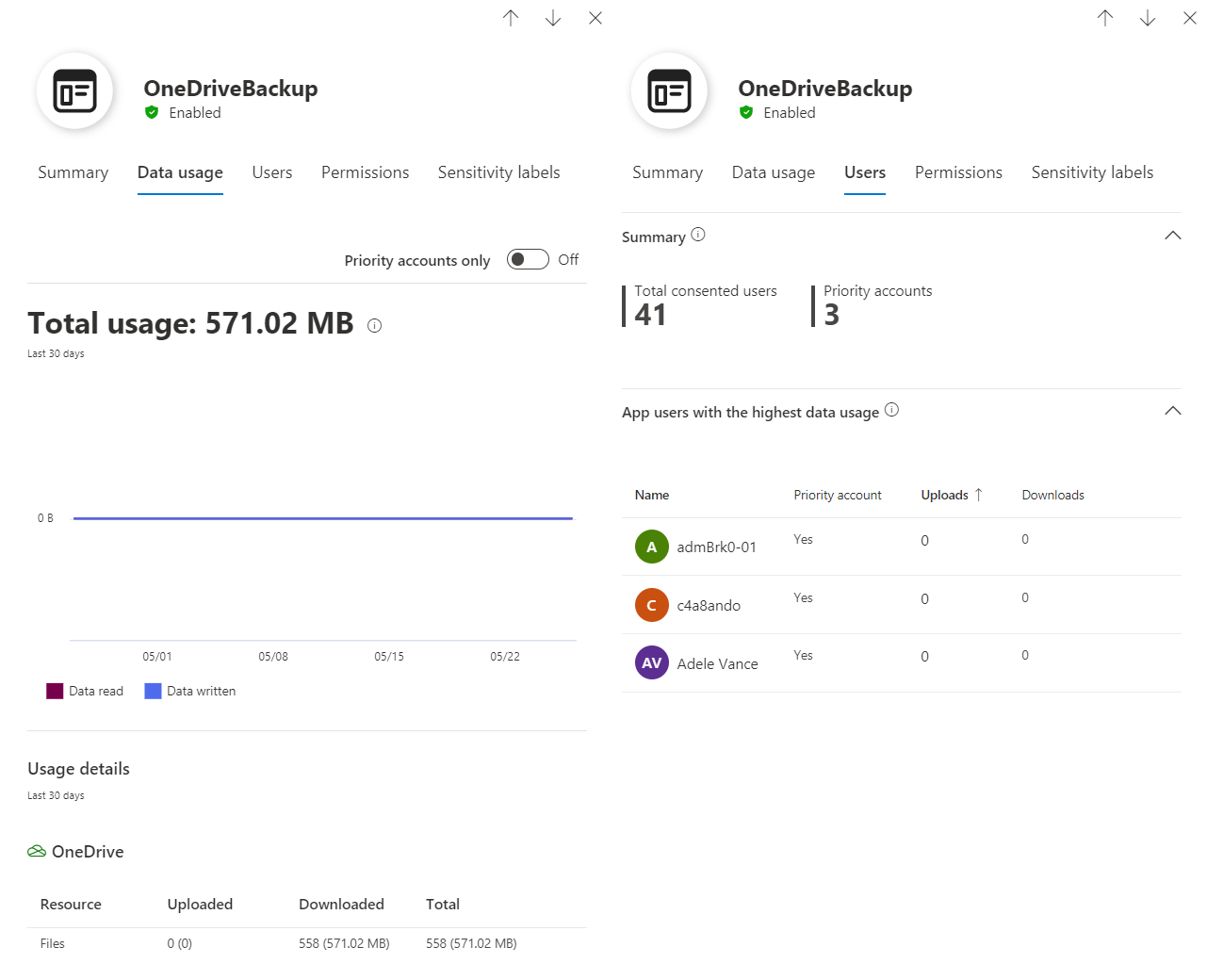Click the Usage details heading

point(78,769)
